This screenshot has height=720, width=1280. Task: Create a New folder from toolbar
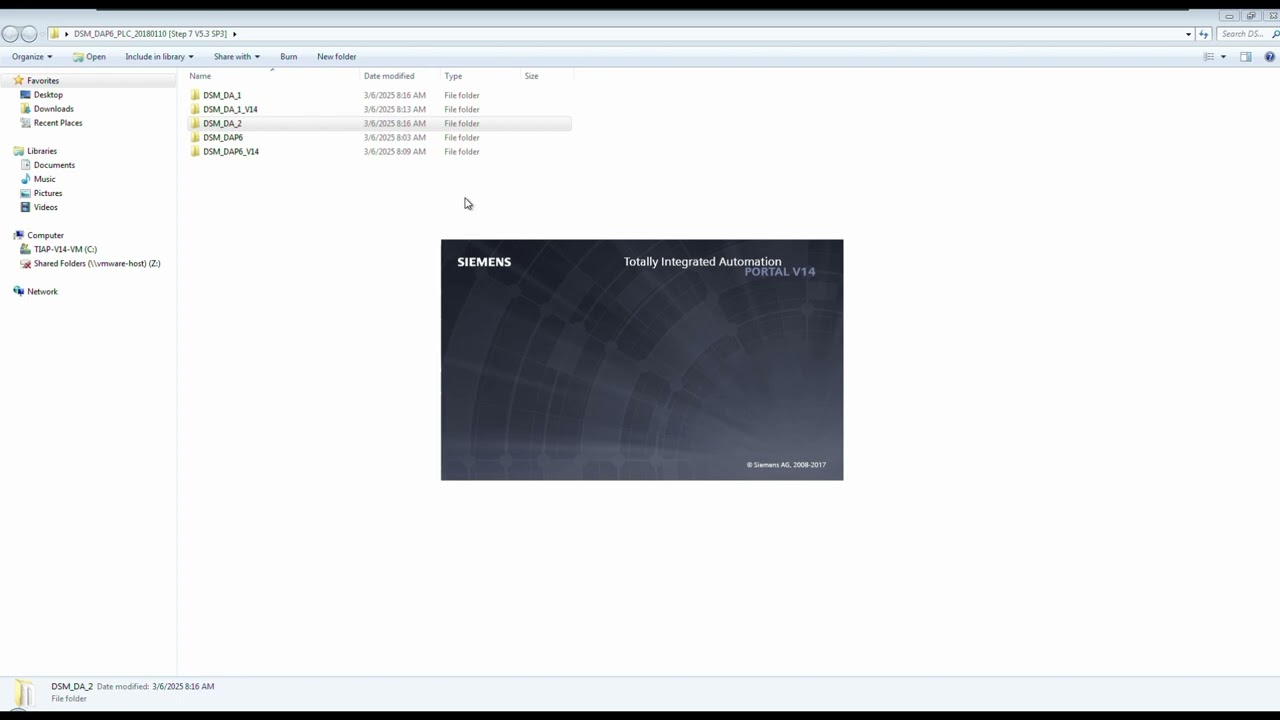click(x=336, y=57)
